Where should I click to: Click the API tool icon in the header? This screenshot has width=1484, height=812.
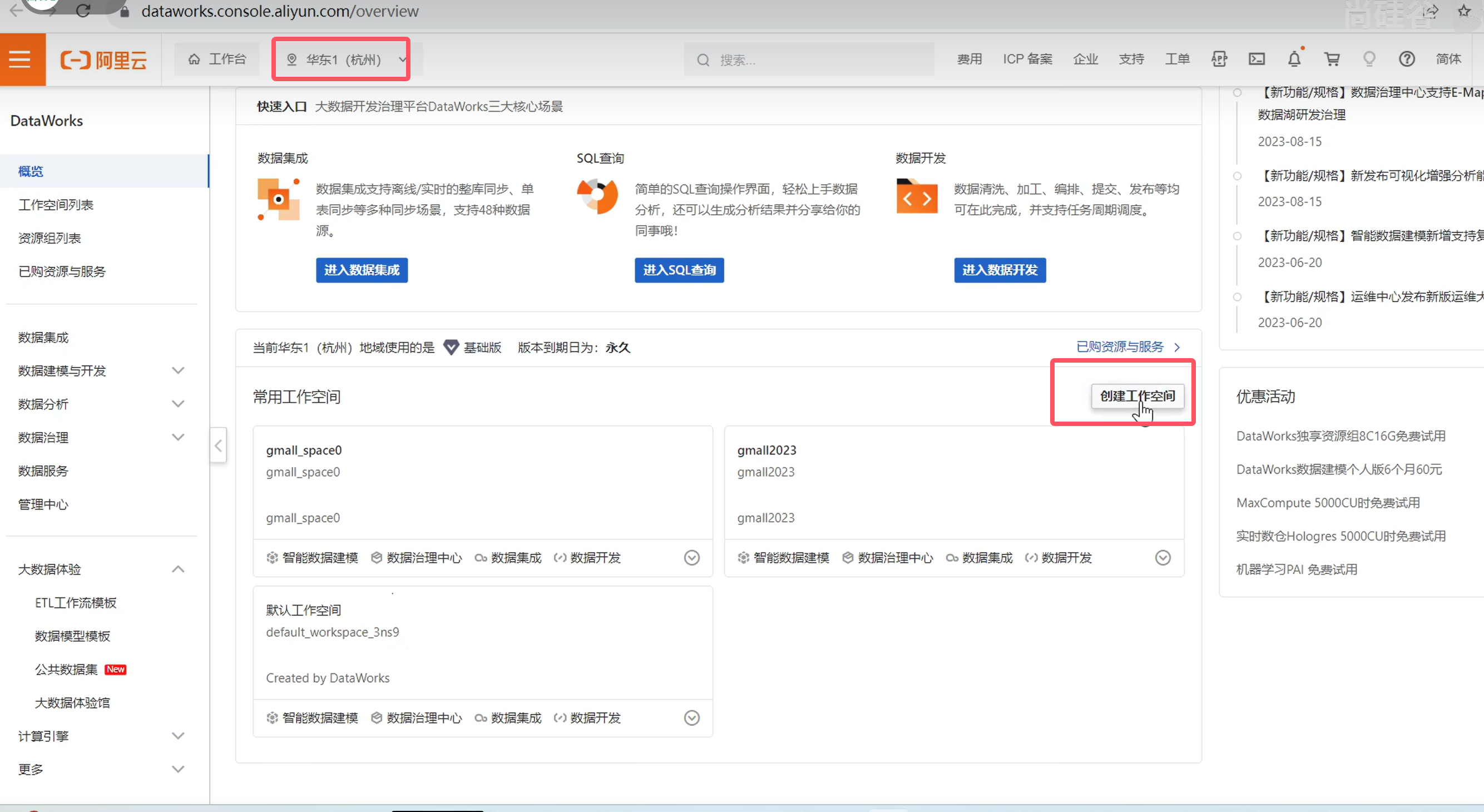point(1219,60)
